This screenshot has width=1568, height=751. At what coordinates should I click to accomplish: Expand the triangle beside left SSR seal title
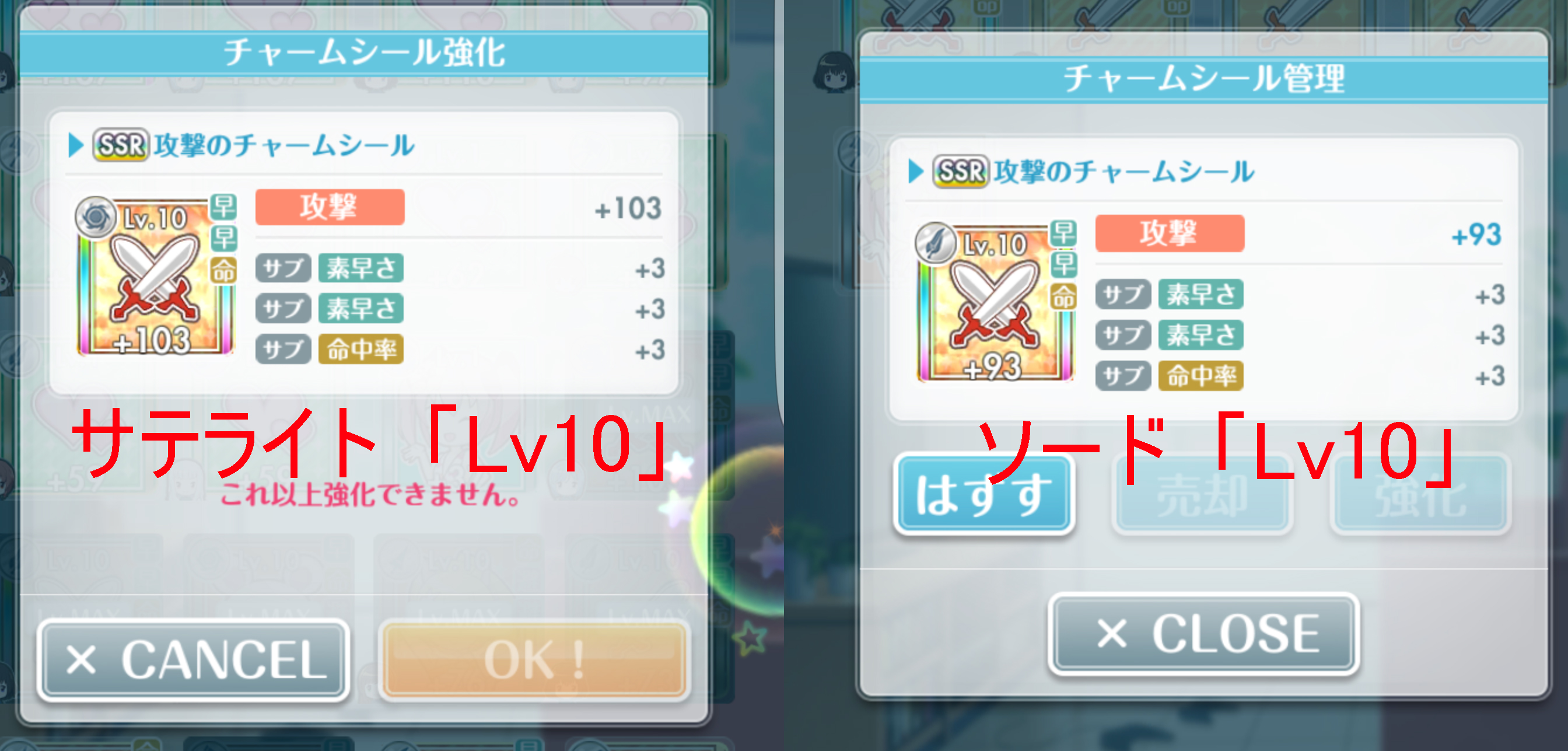75,145
